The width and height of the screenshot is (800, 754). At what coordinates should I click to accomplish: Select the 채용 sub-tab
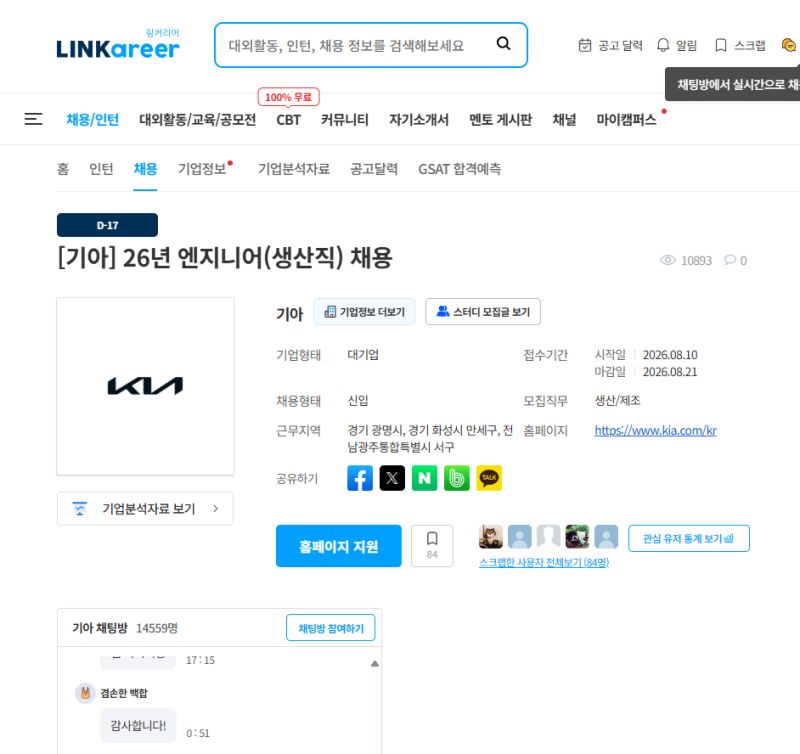[145, 169]
